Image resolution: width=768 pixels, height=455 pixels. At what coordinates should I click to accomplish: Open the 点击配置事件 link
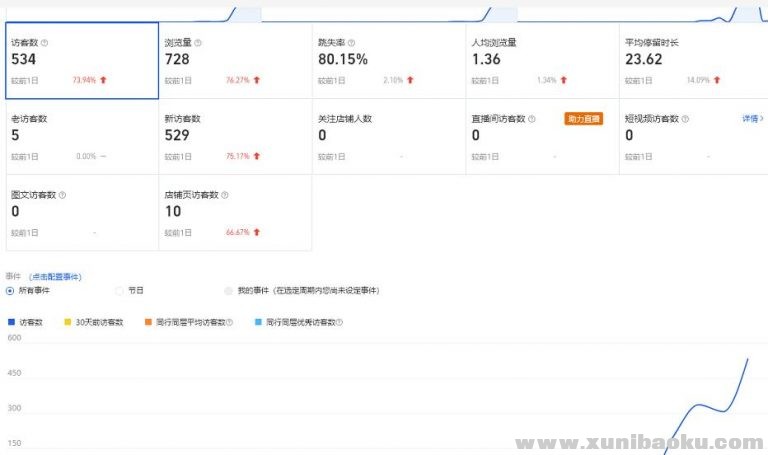pos(55,276)
